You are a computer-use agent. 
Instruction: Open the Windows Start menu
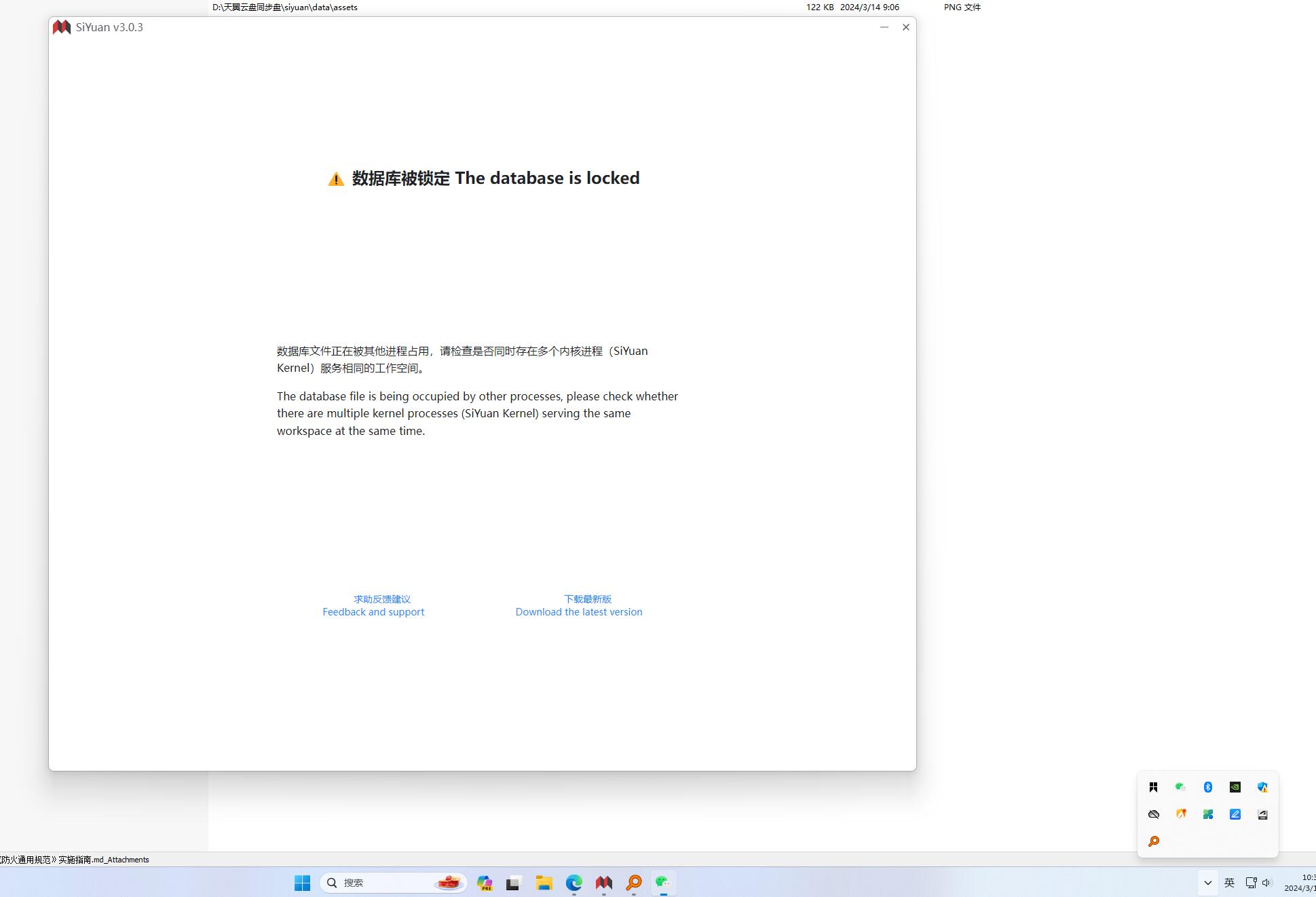(302, 883)
